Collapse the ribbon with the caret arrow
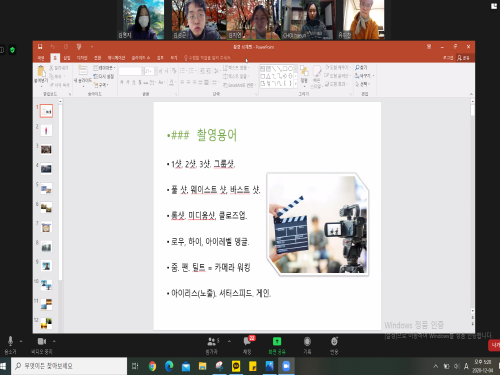The width and height of the screenshot is (500, 375). [x=471, y=94]
